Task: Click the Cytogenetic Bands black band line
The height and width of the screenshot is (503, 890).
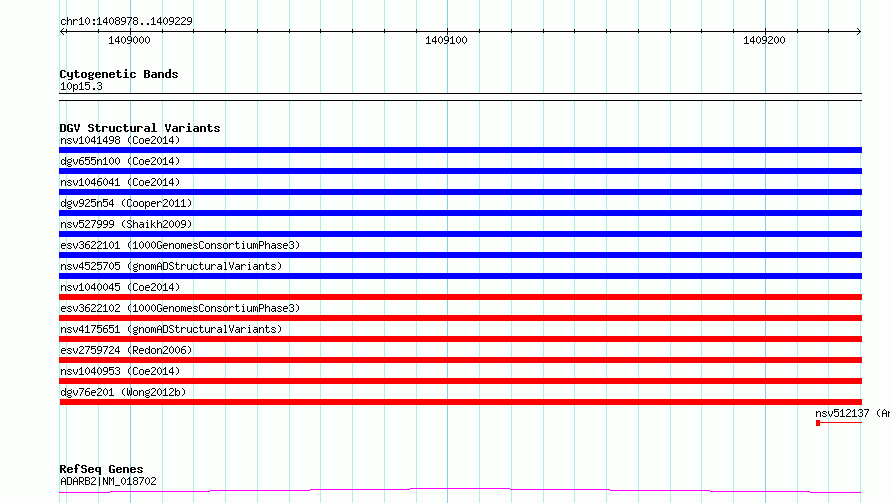Action: [460, 97]
